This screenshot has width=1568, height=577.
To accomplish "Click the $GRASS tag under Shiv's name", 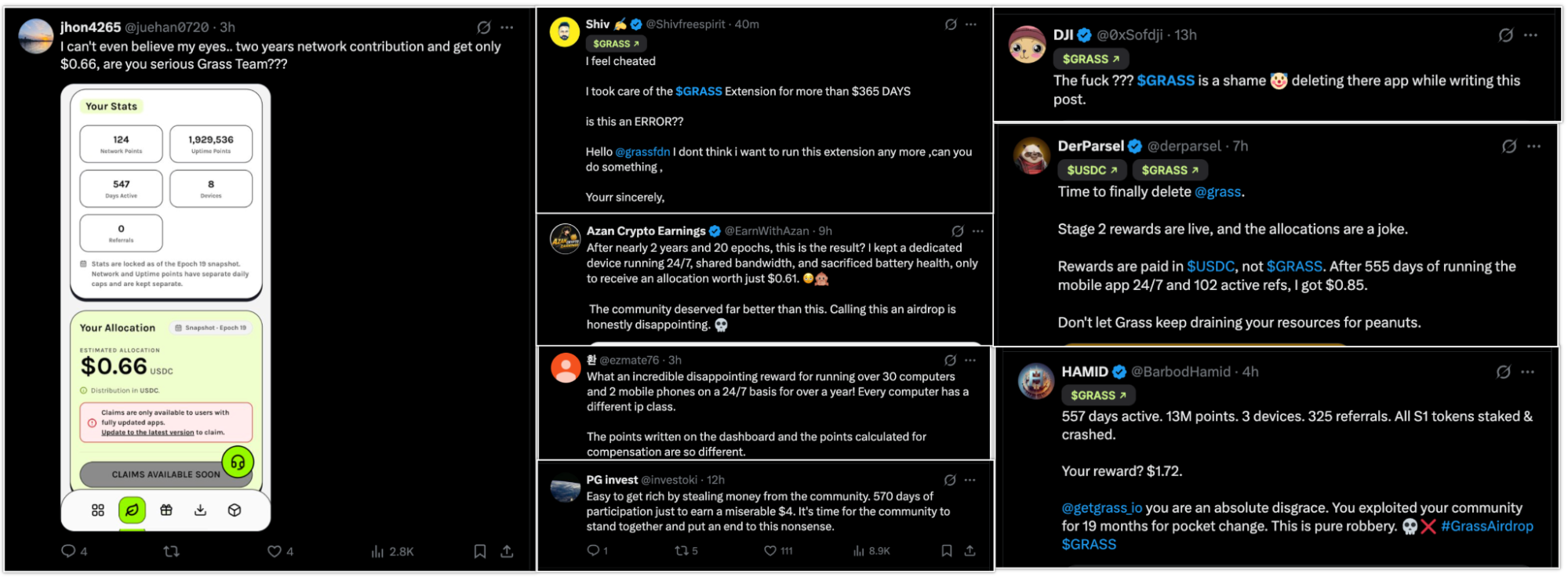I will [x=616, y=44].
